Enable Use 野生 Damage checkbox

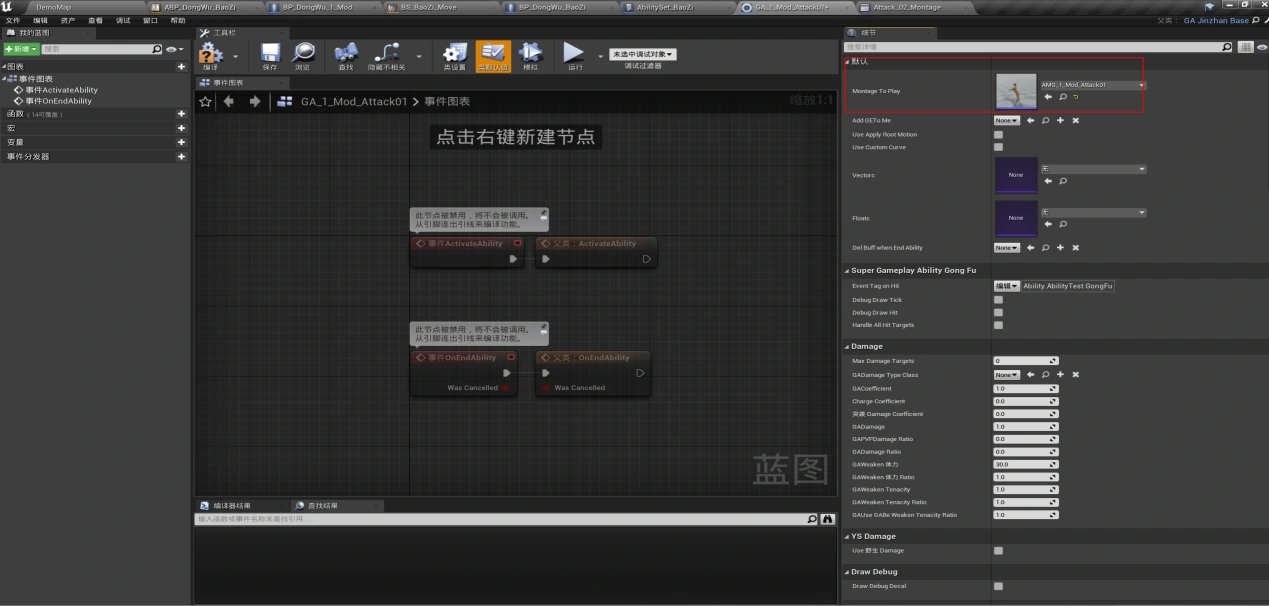[x=998, y=551]
